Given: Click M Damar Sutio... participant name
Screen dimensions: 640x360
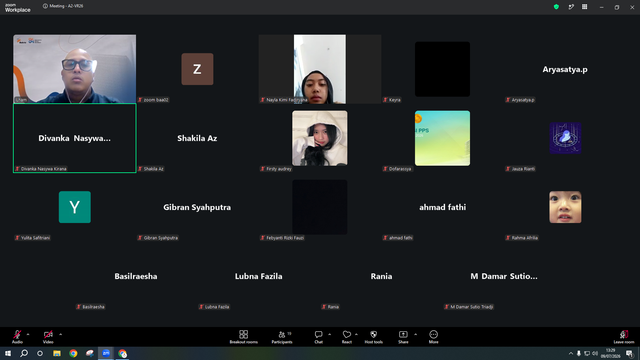Looking at the screenshot, I should point(504,276).
